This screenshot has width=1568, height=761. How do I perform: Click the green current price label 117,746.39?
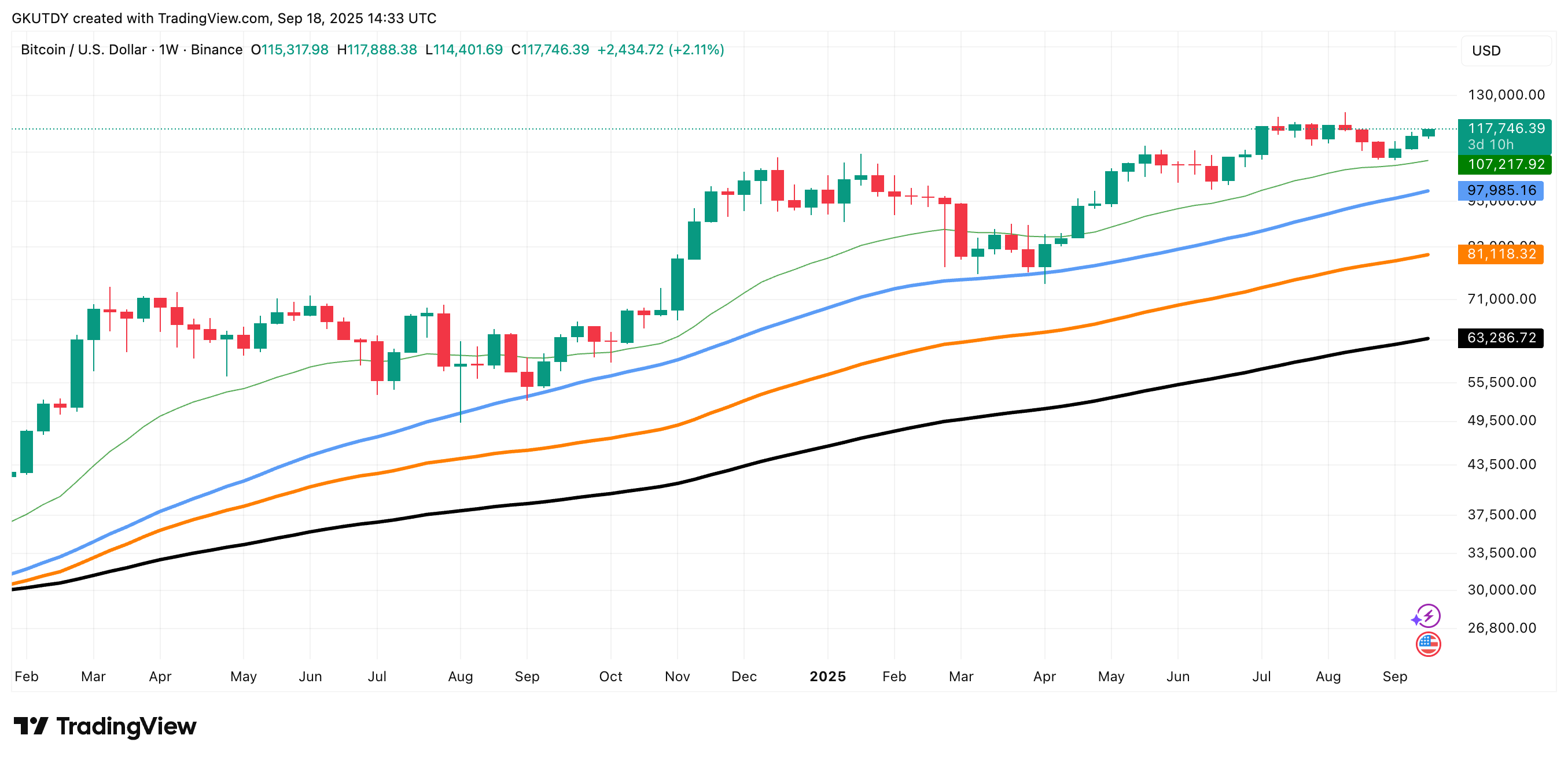tap(1505, 129)
